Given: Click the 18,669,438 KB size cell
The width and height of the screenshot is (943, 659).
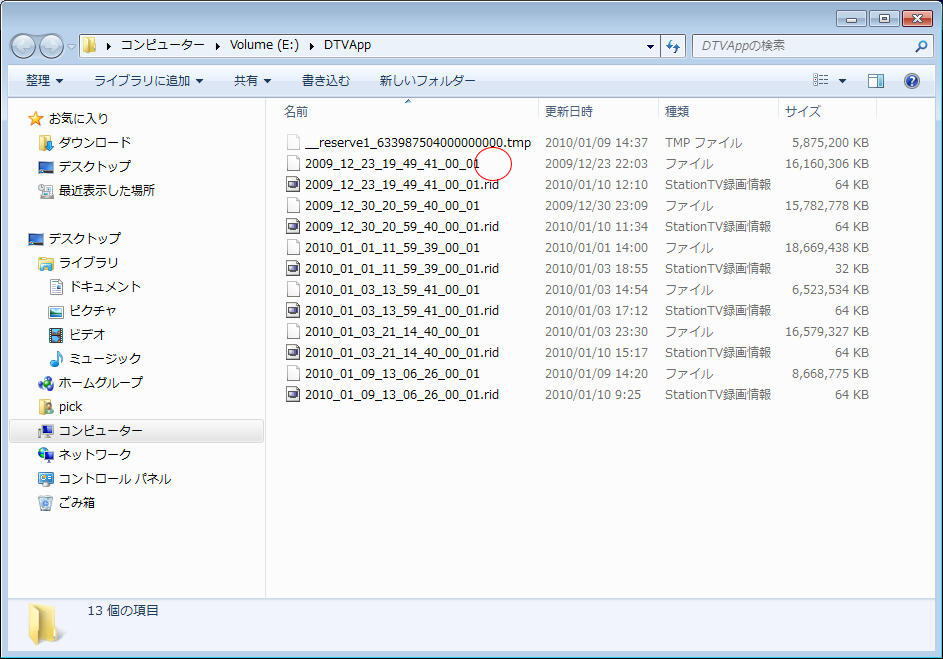Looking at the screenshot, I should coord(826,248).
